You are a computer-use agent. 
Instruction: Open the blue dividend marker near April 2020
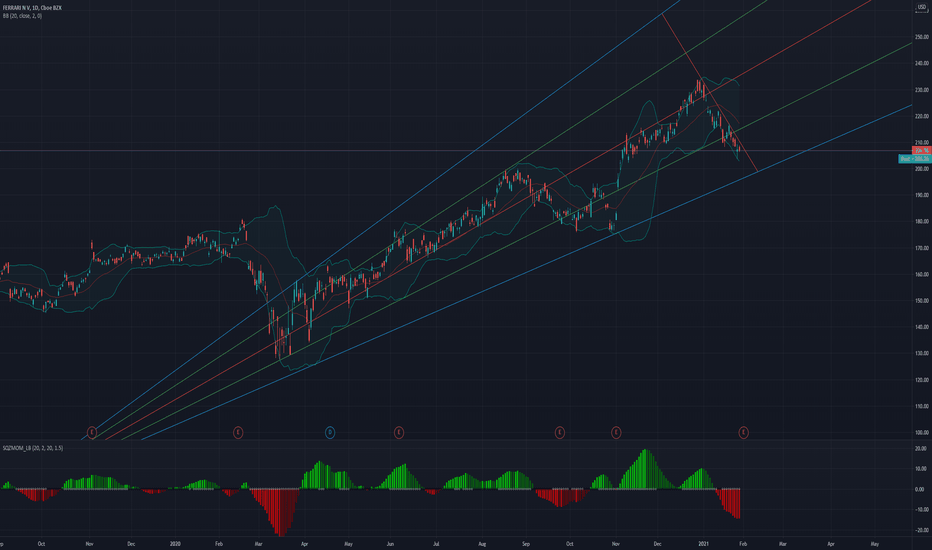click(x=330, y=432)
